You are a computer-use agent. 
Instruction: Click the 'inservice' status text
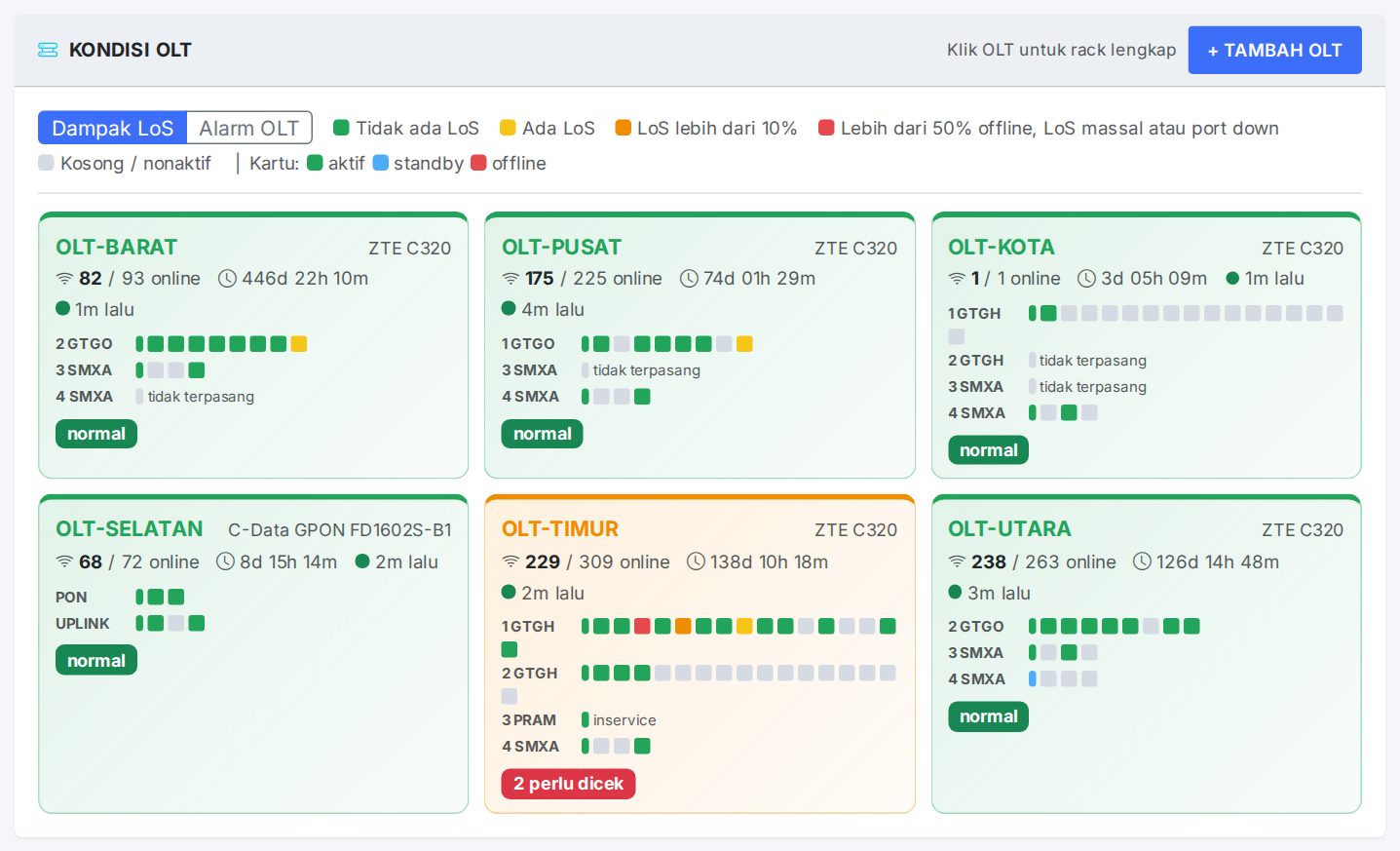624,719
